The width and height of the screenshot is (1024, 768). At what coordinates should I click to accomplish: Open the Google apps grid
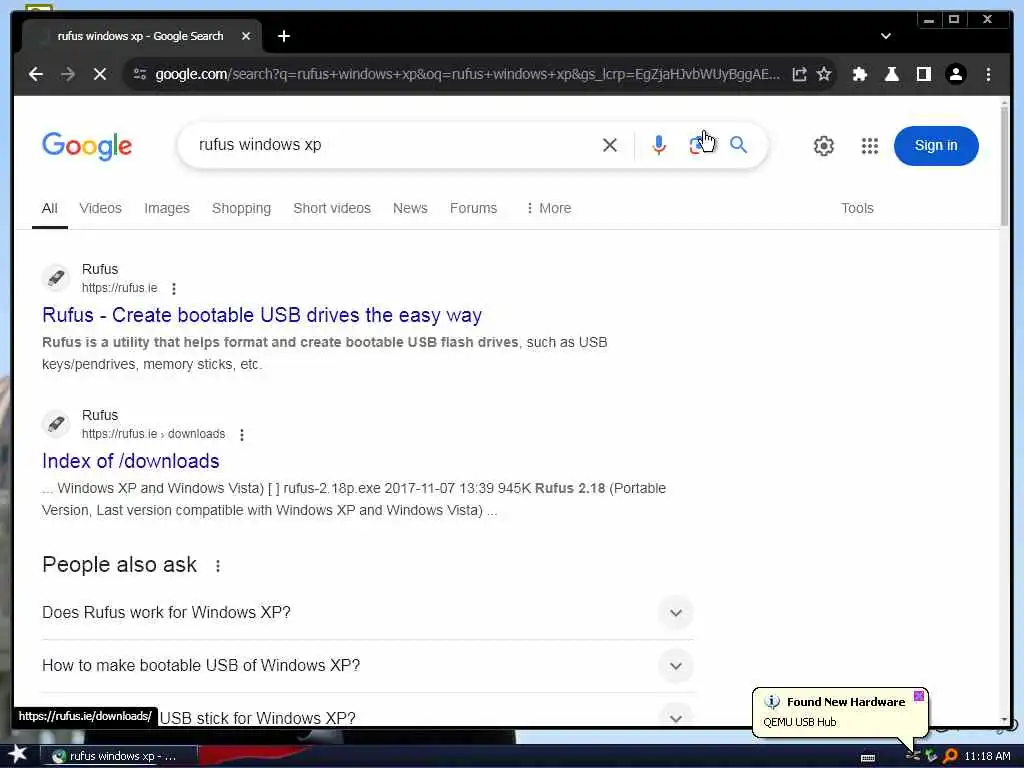tap(869, 146)
